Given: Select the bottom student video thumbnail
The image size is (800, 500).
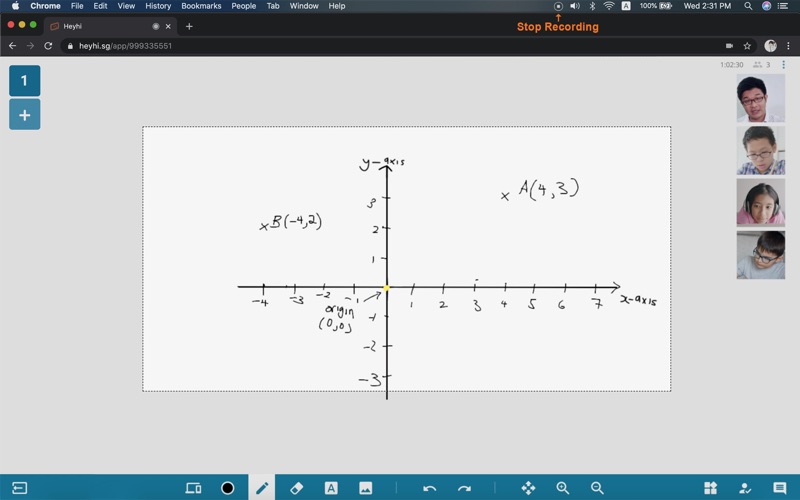Looking at the screenshot, I should [761, 255].
